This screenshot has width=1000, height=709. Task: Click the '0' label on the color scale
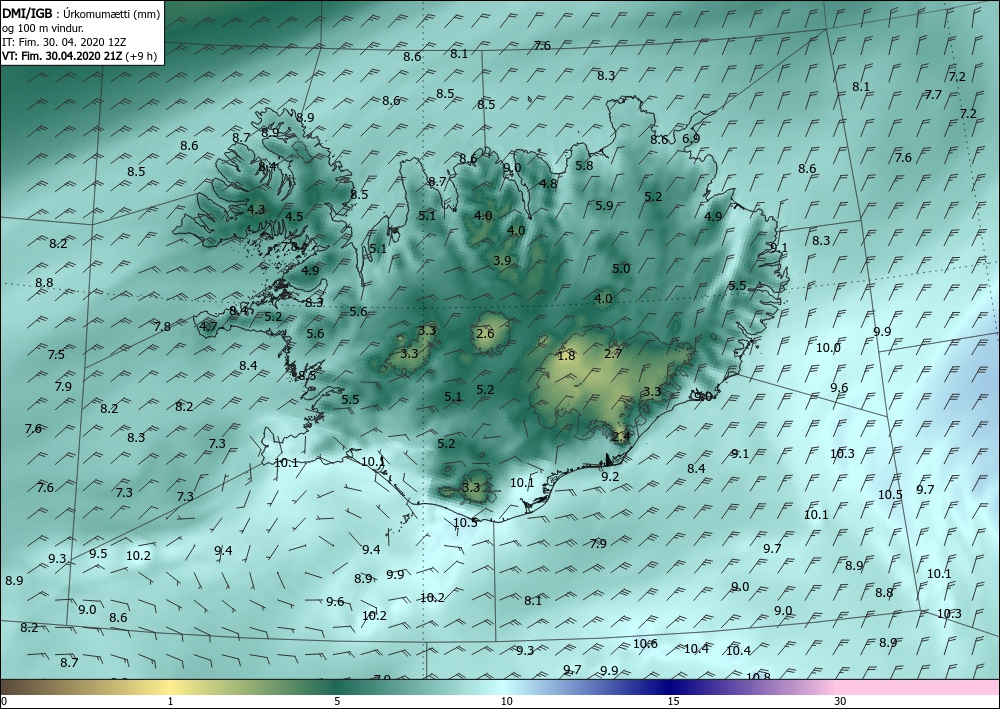(x=3, y=702)
